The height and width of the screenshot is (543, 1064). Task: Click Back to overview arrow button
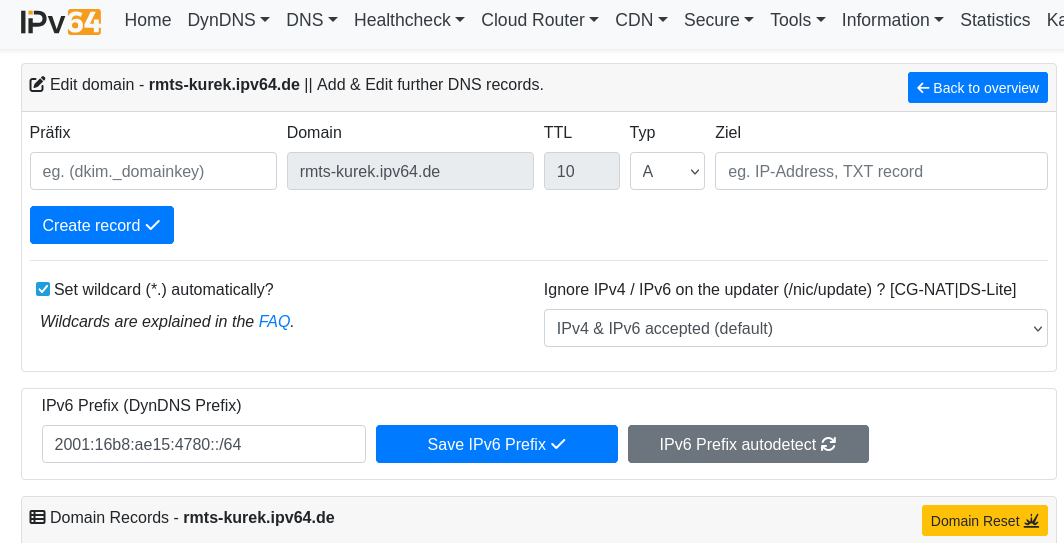[977, 88]
